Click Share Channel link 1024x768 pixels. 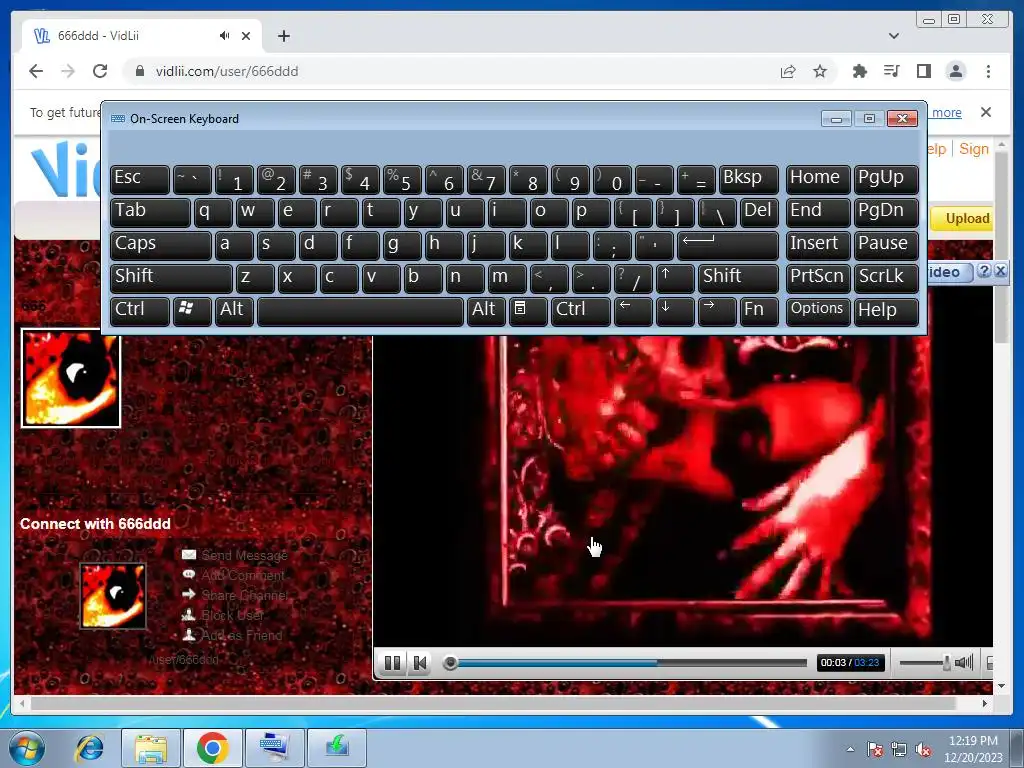pos(245,595)
